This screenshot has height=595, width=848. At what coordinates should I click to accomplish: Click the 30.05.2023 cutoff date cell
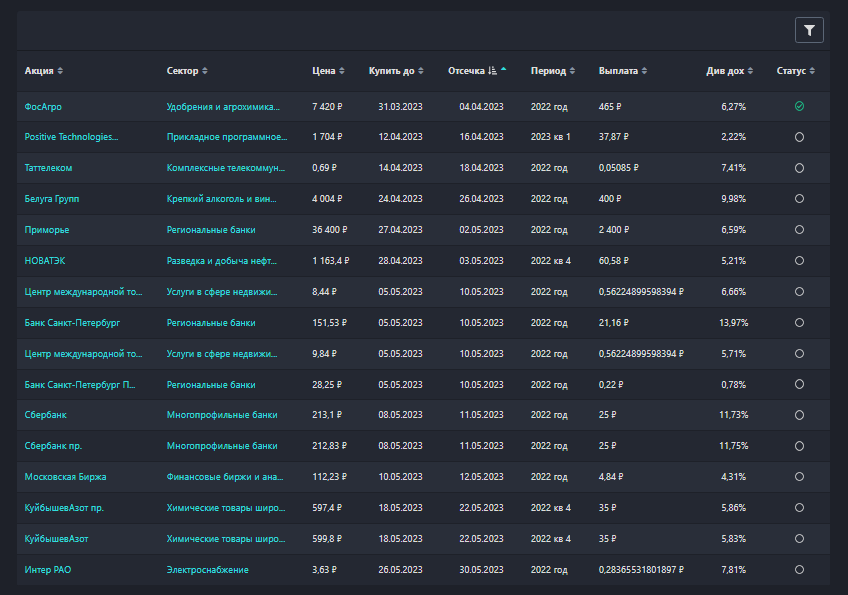point(481,570)
